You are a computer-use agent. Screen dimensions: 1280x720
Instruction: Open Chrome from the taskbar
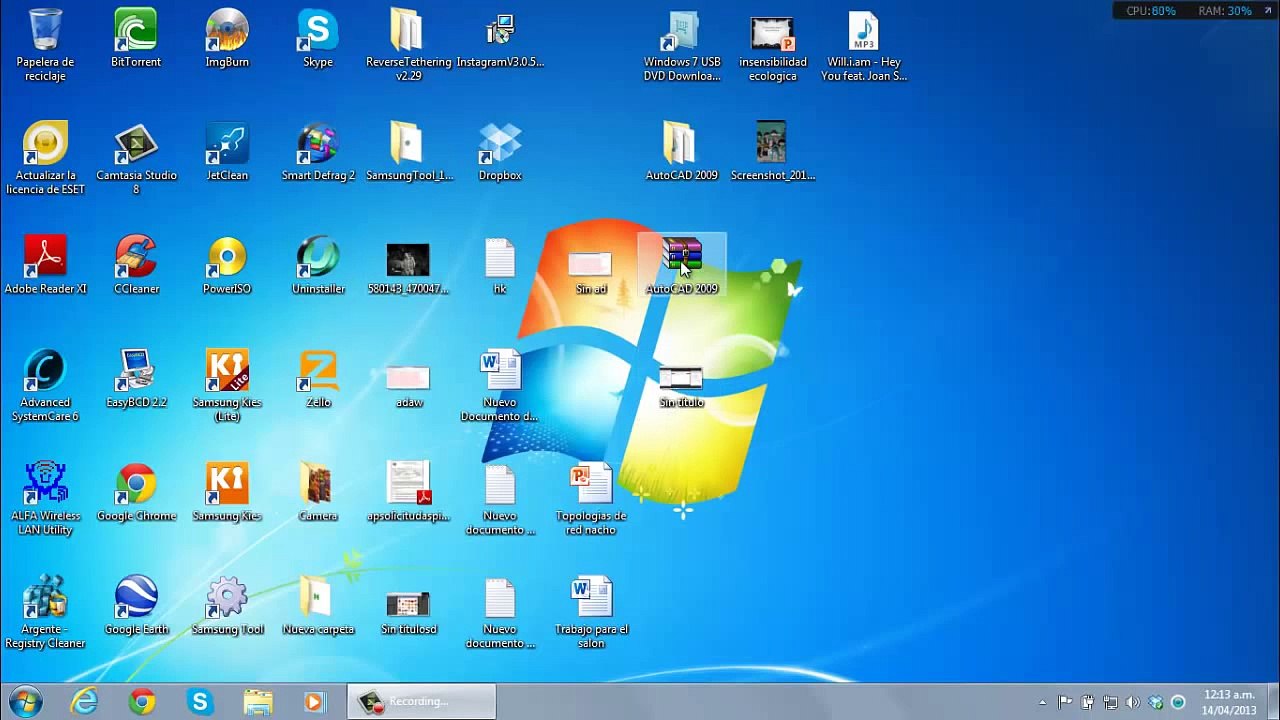142,702
